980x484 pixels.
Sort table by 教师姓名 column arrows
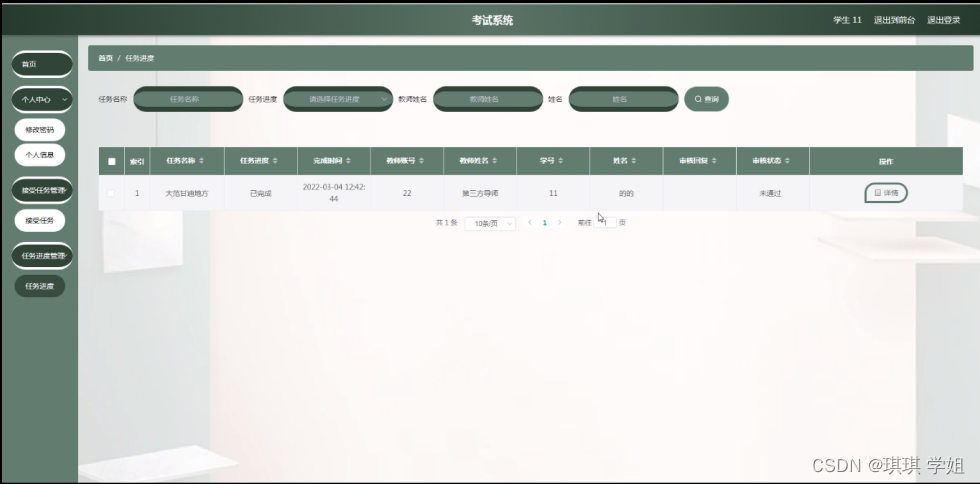pyautogui.click(x=494, y=161)
